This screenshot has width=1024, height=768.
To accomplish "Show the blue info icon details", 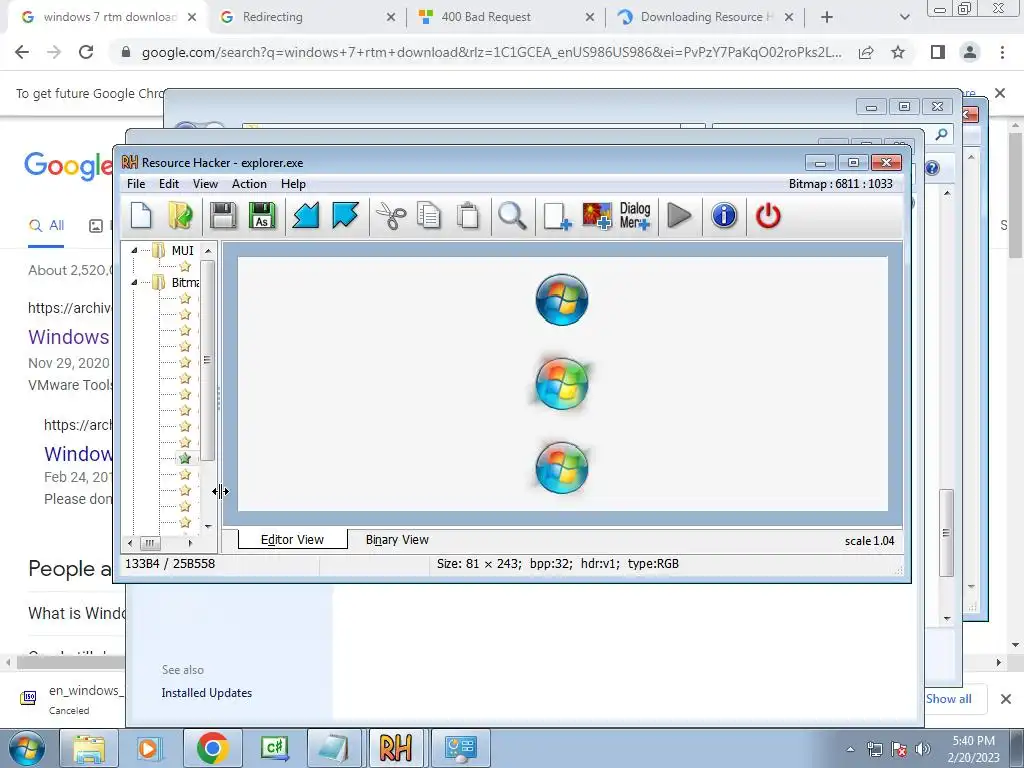I will click(x=724, y=216).
